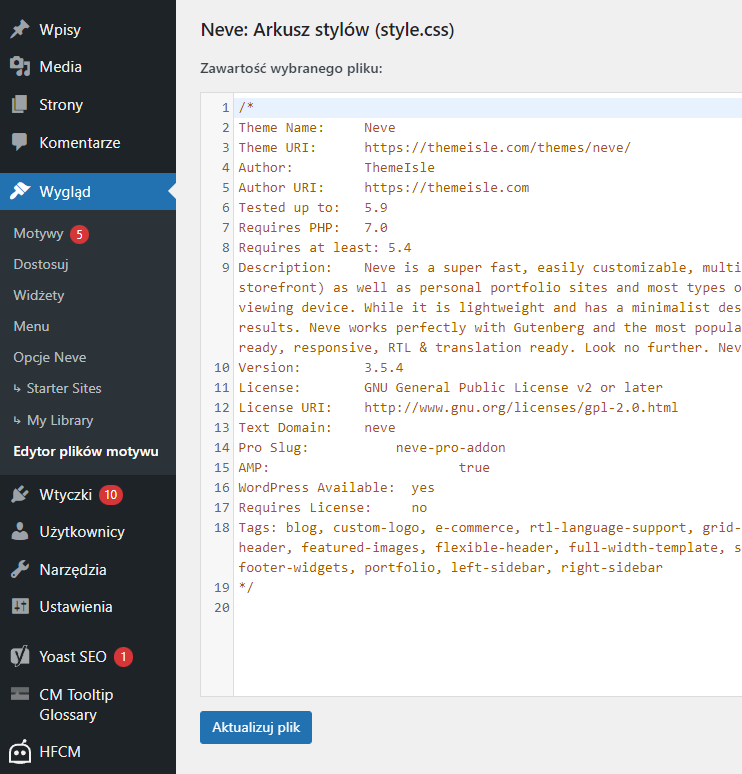Screen dimensions: 742x774
Task: Go to the Motywy submenu
Action: coord(39,233)
